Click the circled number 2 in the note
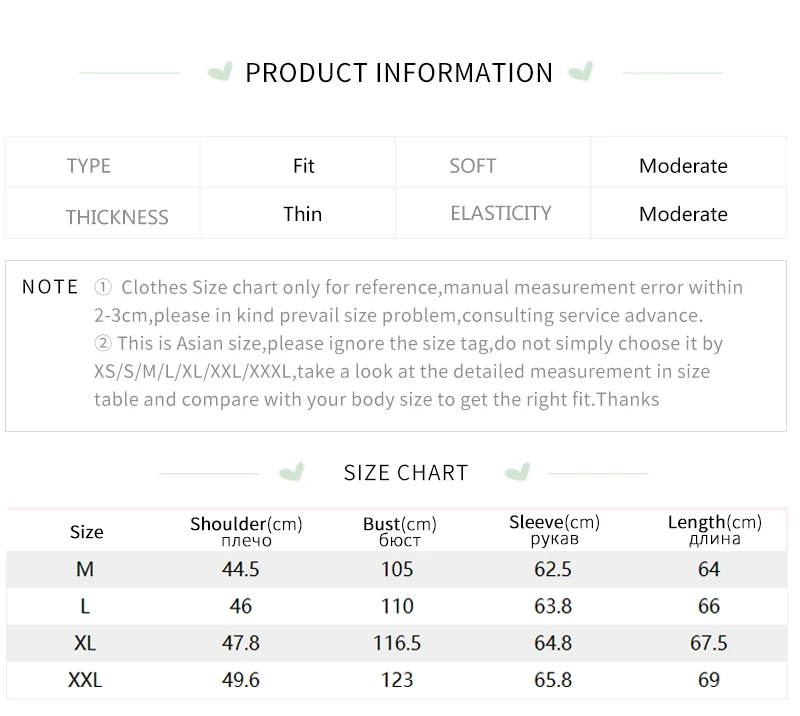The height and width of the screenshot is (716, 800). (x=103, y=344)
